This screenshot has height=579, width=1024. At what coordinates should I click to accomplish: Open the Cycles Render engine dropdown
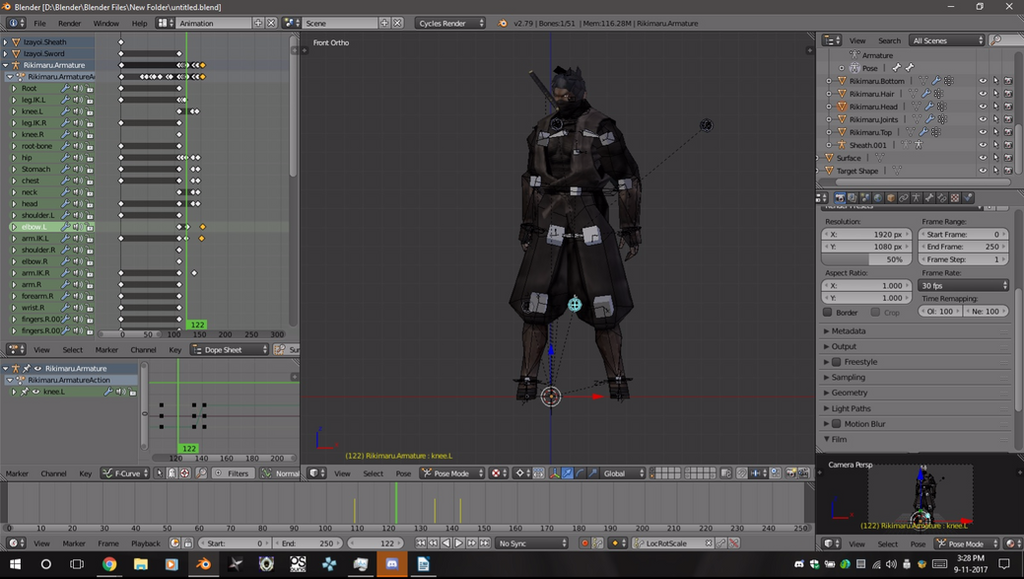pos(450,23)
